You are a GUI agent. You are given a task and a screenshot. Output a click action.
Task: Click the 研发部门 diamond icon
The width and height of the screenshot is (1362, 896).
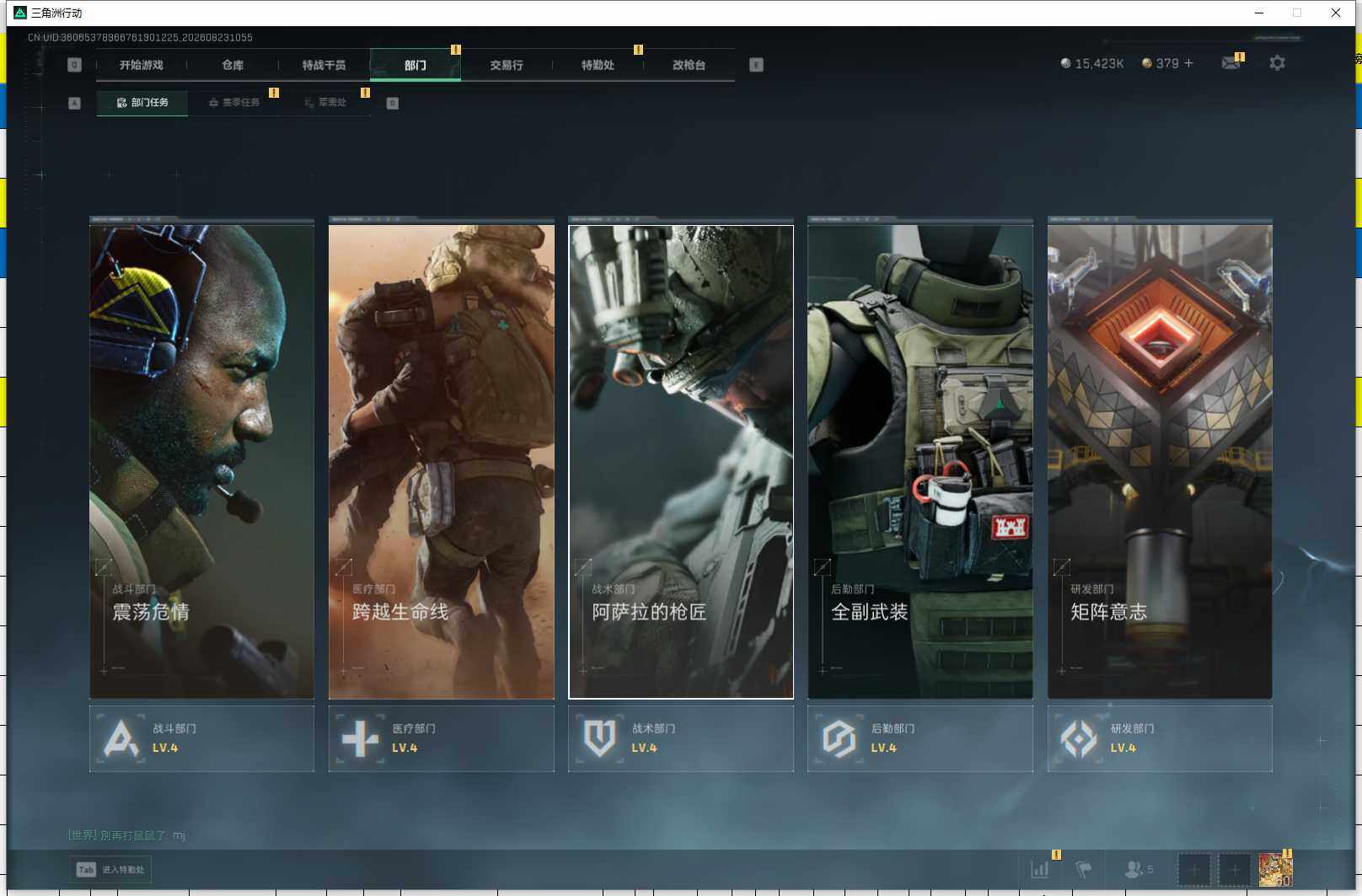1078,738
